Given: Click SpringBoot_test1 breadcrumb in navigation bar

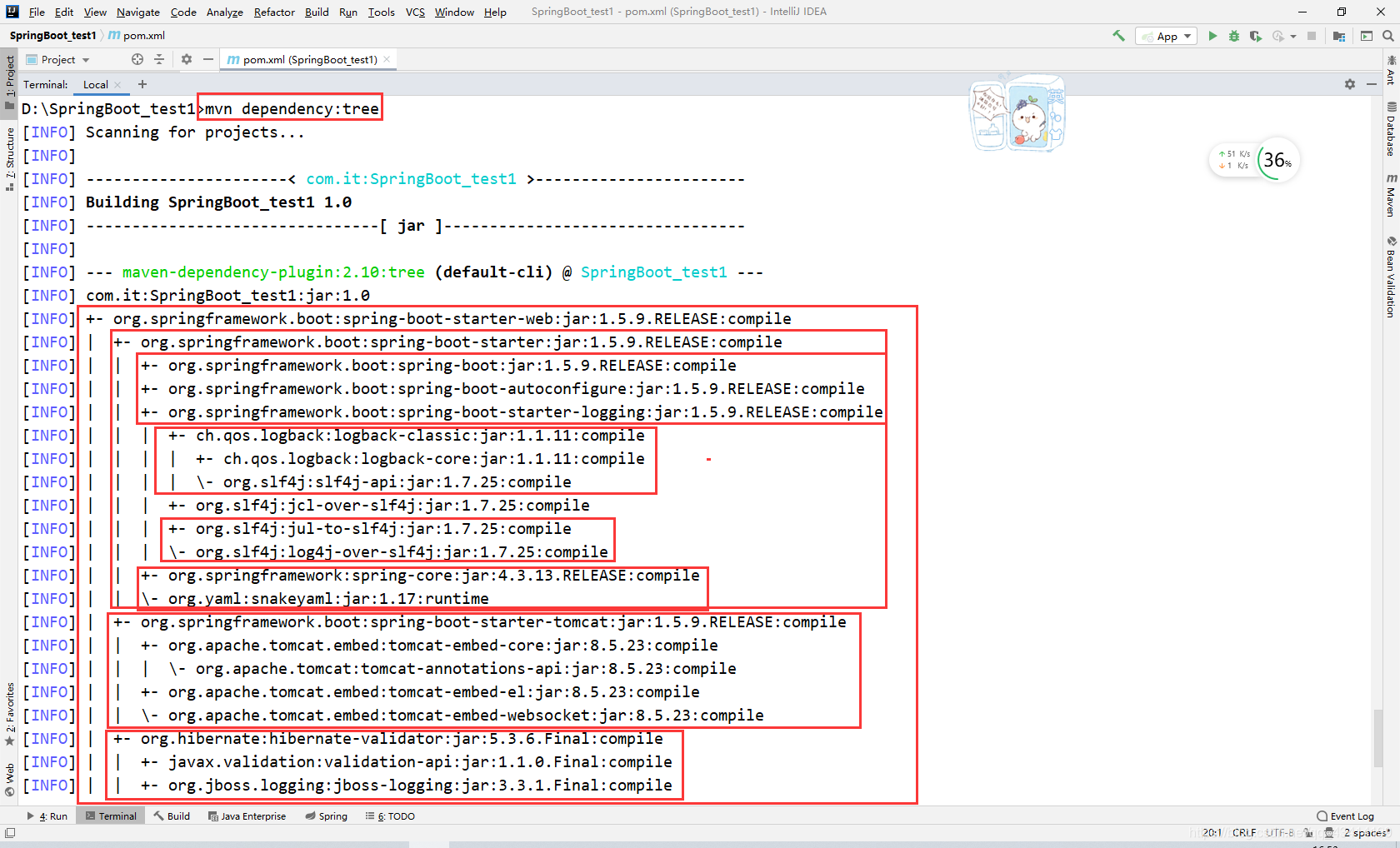Looking at the screenshot, I should tap(52, 35).
